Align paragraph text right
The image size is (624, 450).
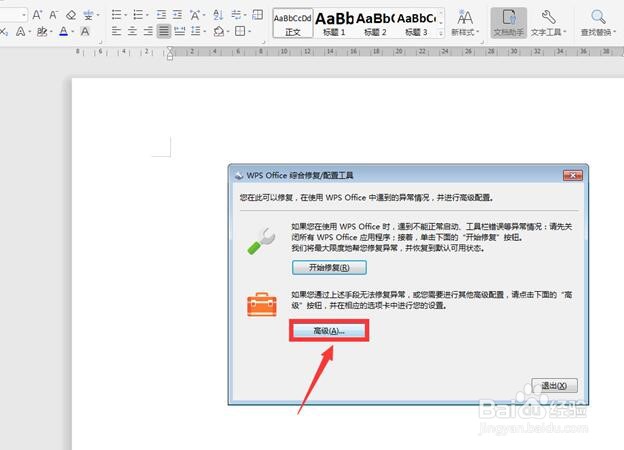tap(148, 31)
